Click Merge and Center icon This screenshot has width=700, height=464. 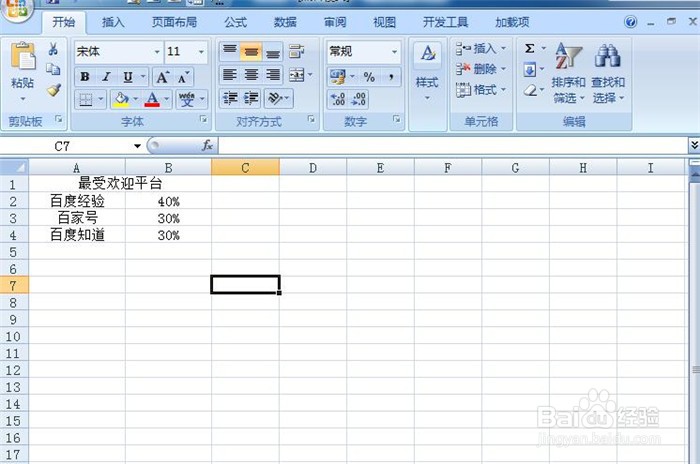pos(296,75)
